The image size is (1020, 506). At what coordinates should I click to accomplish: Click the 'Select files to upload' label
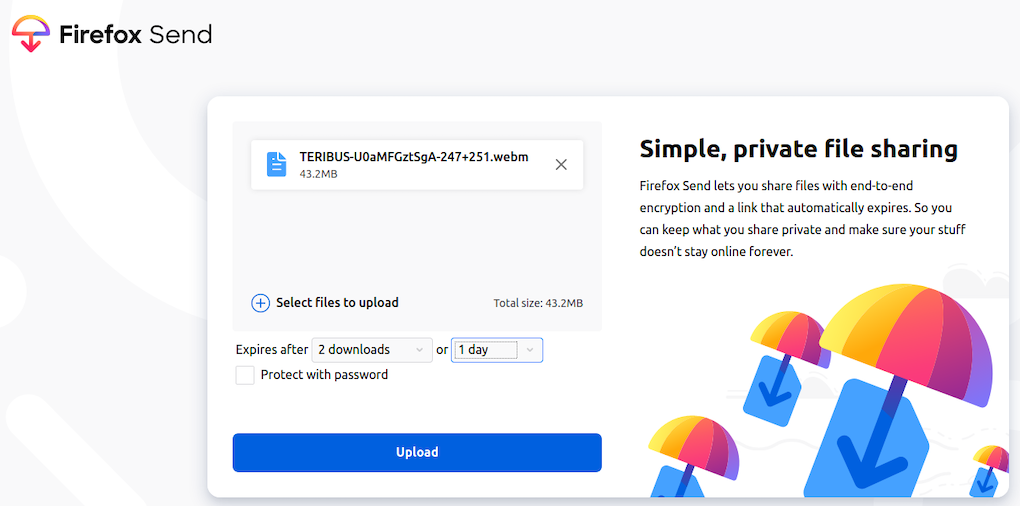point(337,303)
